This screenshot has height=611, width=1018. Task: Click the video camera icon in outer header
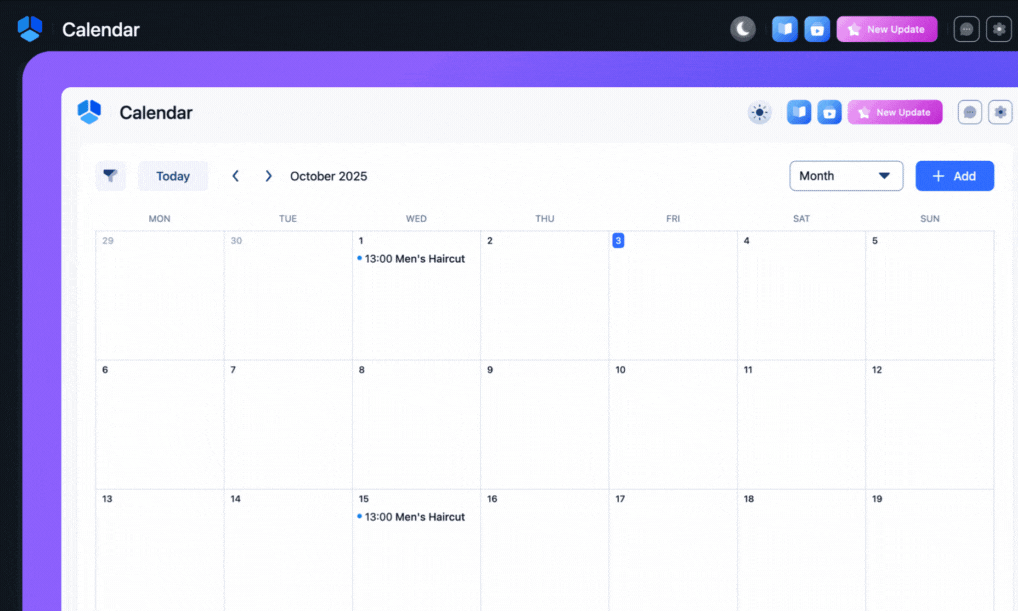(x=817, y=29)
